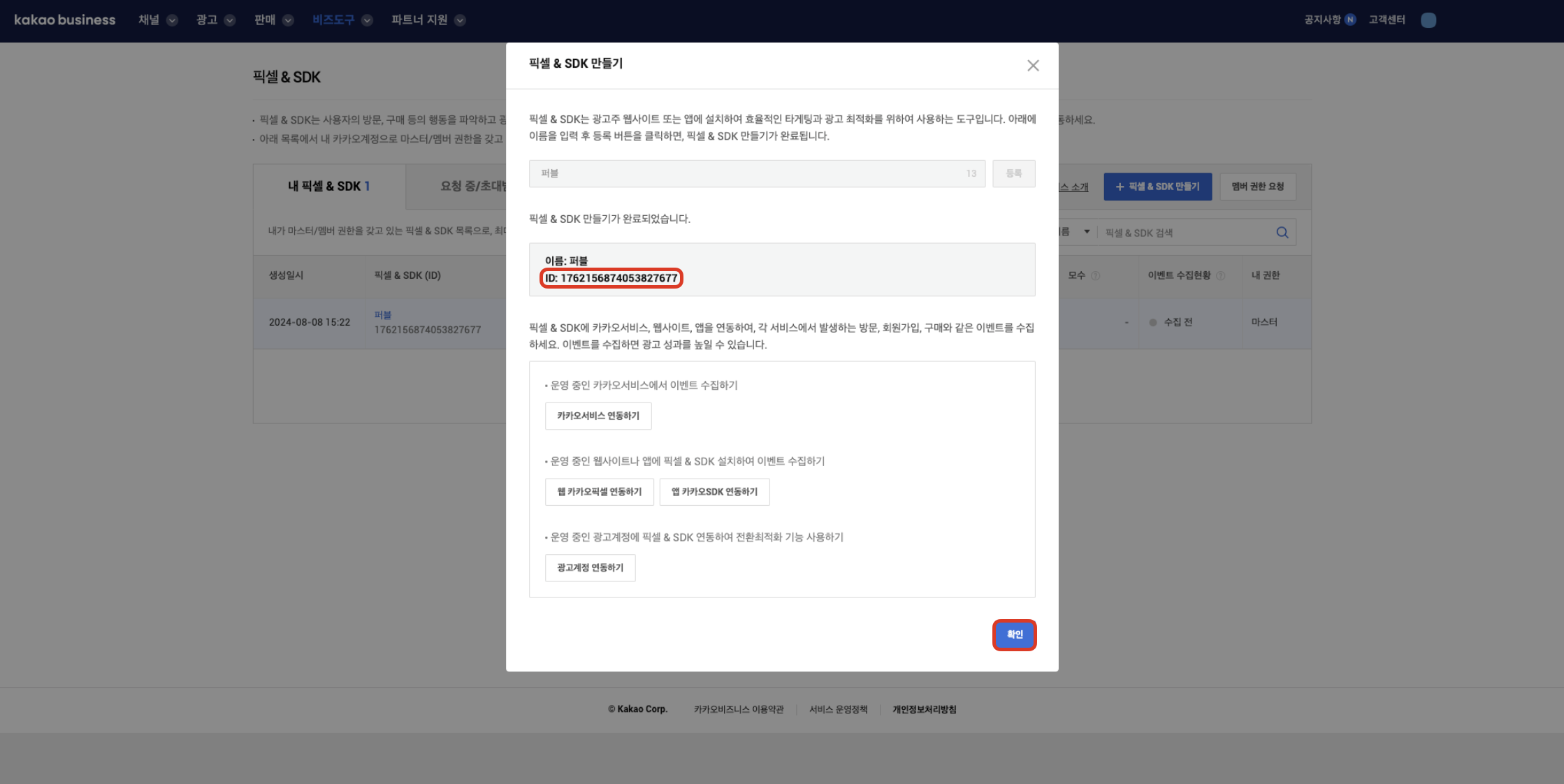Open the help tooltip next to 모수
Image resolution: width=1564 pixels, height=784 pixels.
point(1096,276)
